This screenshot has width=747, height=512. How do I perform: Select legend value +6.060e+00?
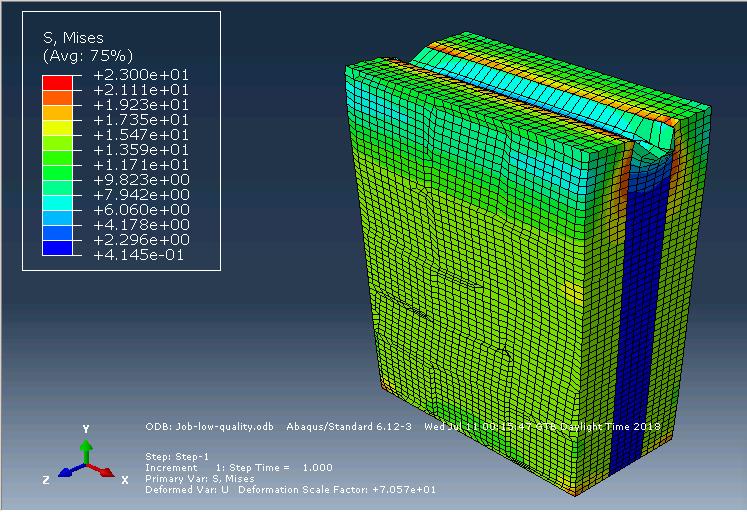pyautogui.click(x=141, y=210)
